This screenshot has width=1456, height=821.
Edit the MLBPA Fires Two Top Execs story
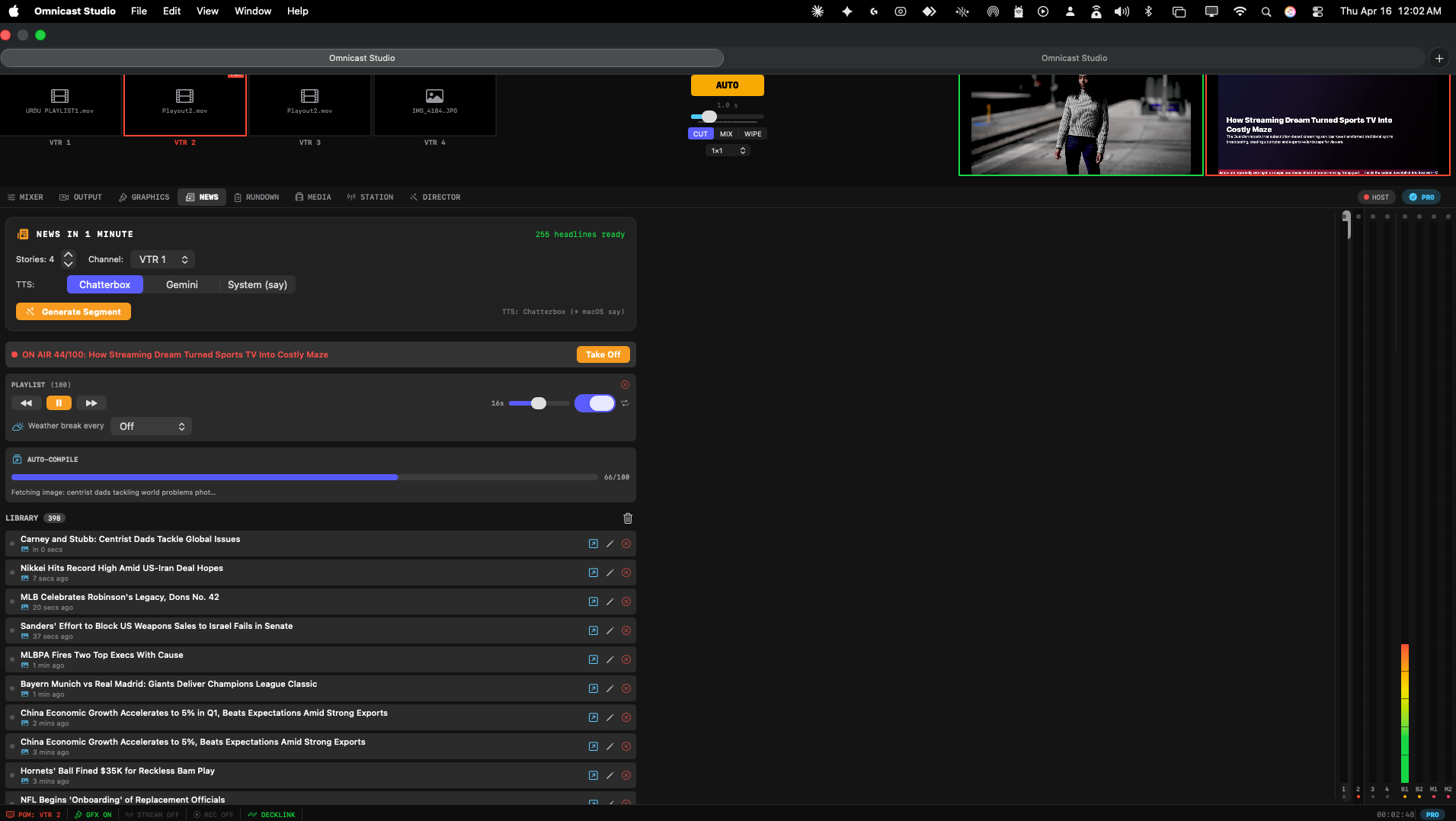coord(610,660)
